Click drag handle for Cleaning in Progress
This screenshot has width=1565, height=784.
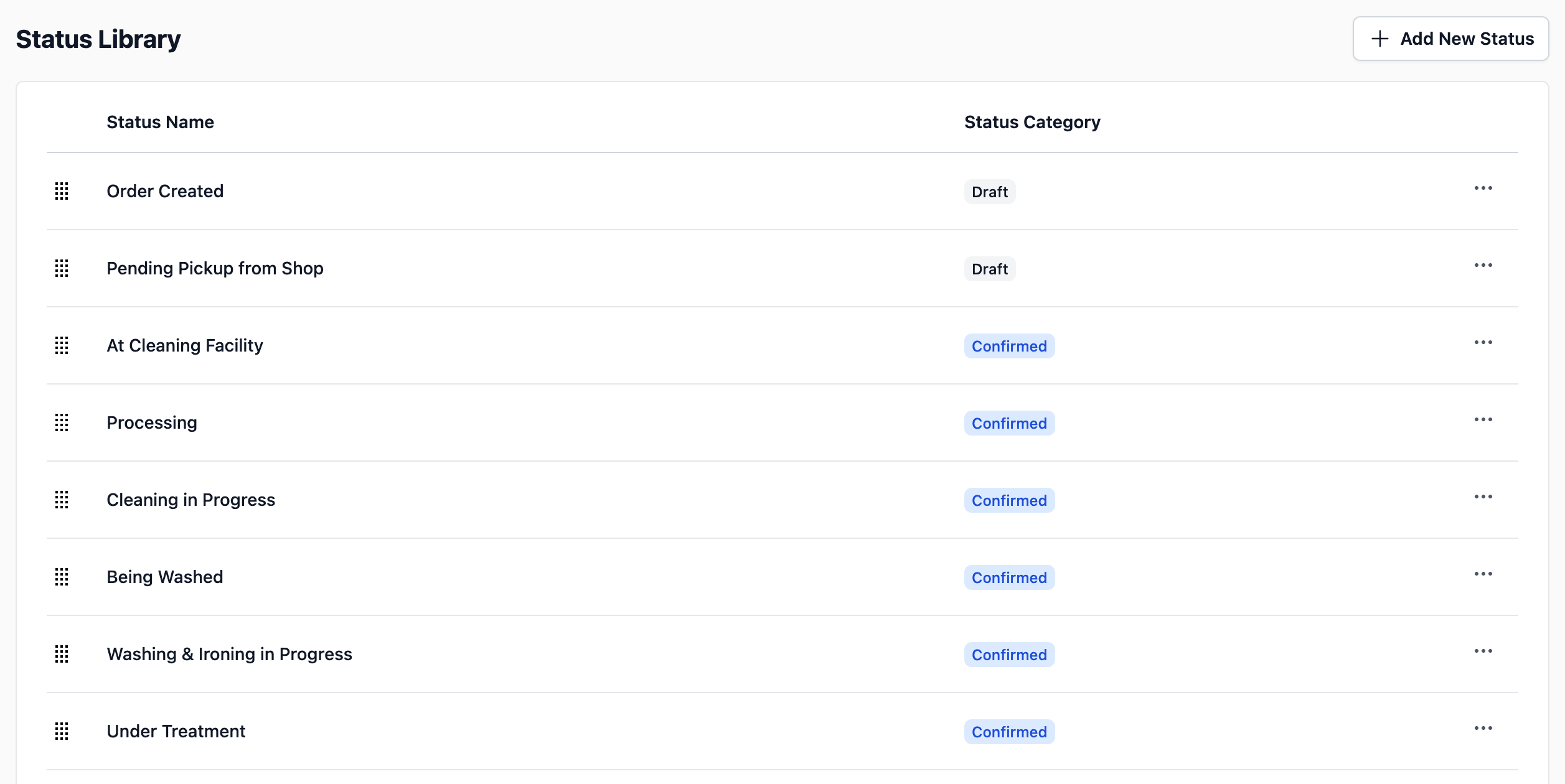(x=62, y=500)
